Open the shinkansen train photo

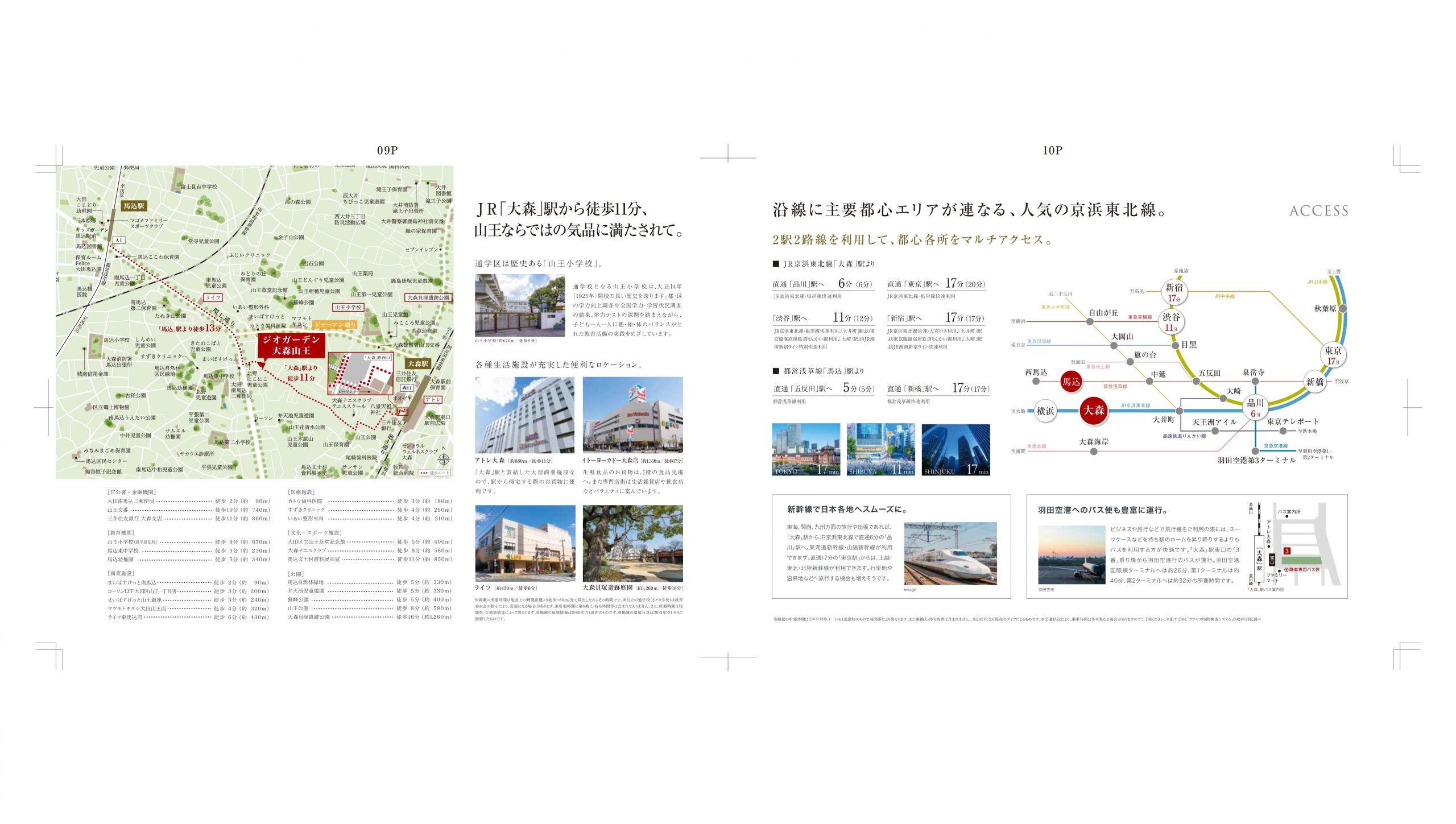click(950, 553)
